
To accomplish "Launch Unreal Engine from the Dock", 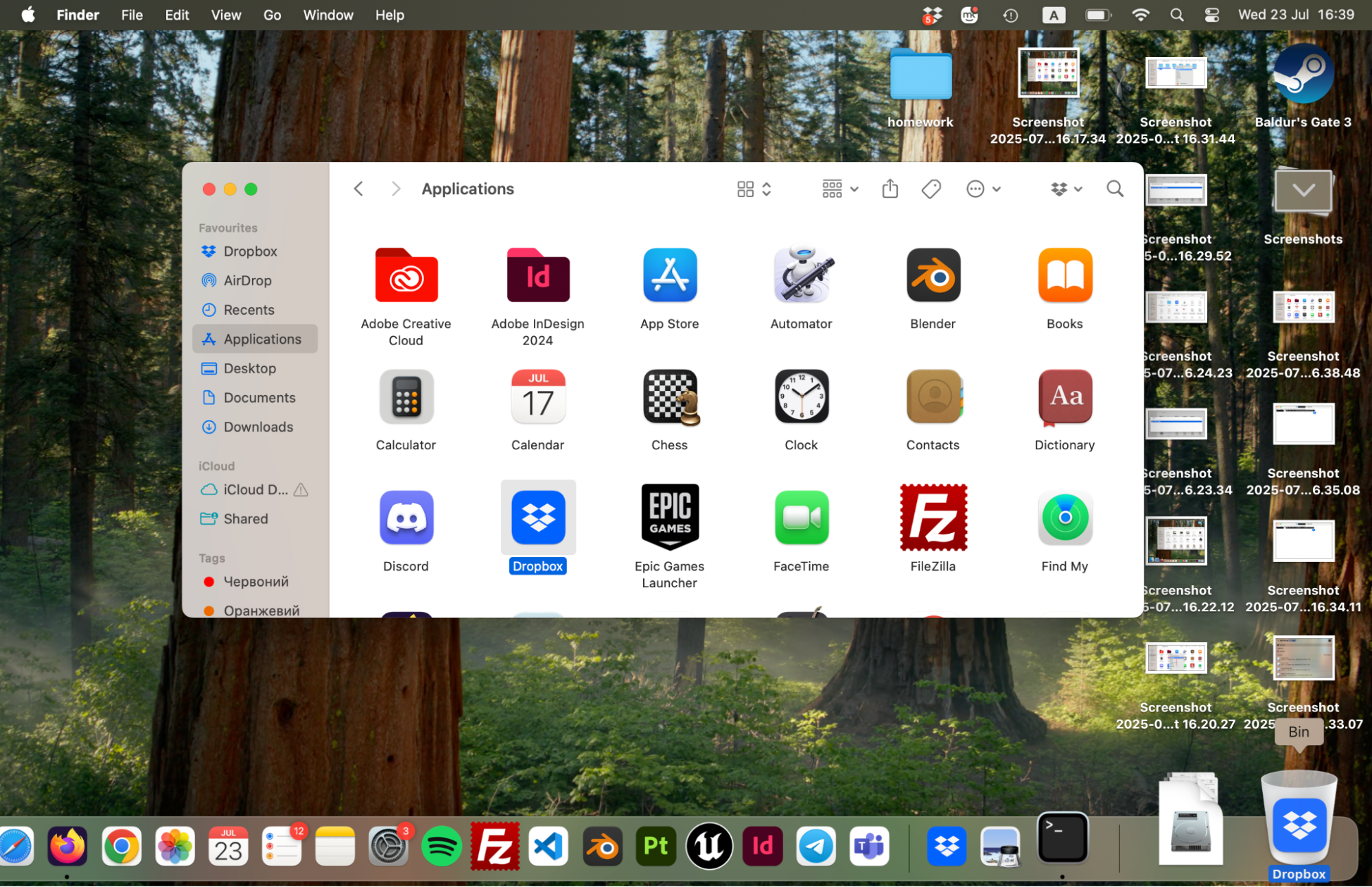I will (709, 846).
